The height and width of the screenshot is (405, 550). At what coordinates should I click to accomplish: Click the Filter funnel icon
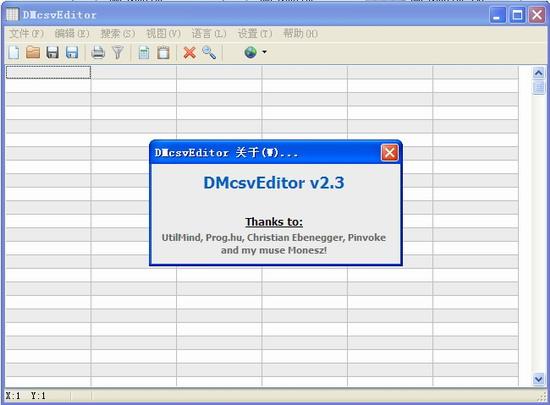click(118, 53)
